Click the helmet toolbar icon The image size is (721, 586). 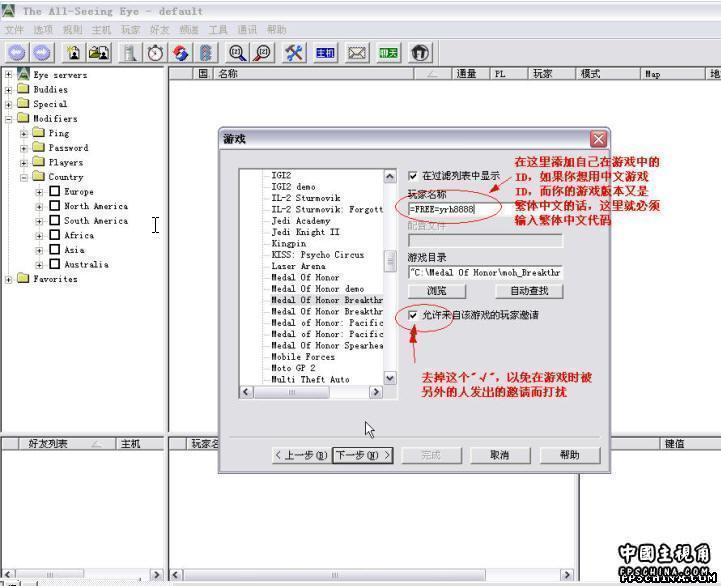coord(420,53)
